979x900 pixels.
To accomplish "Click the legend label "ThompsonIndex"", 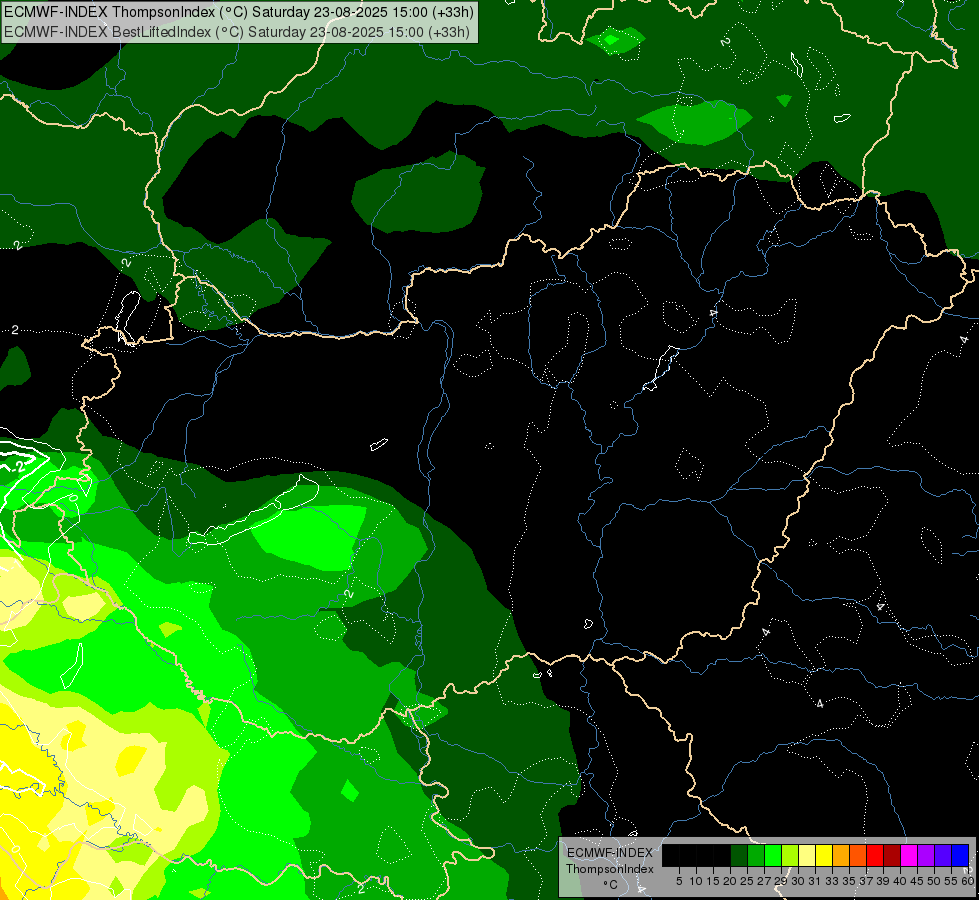I will point(610,869).
